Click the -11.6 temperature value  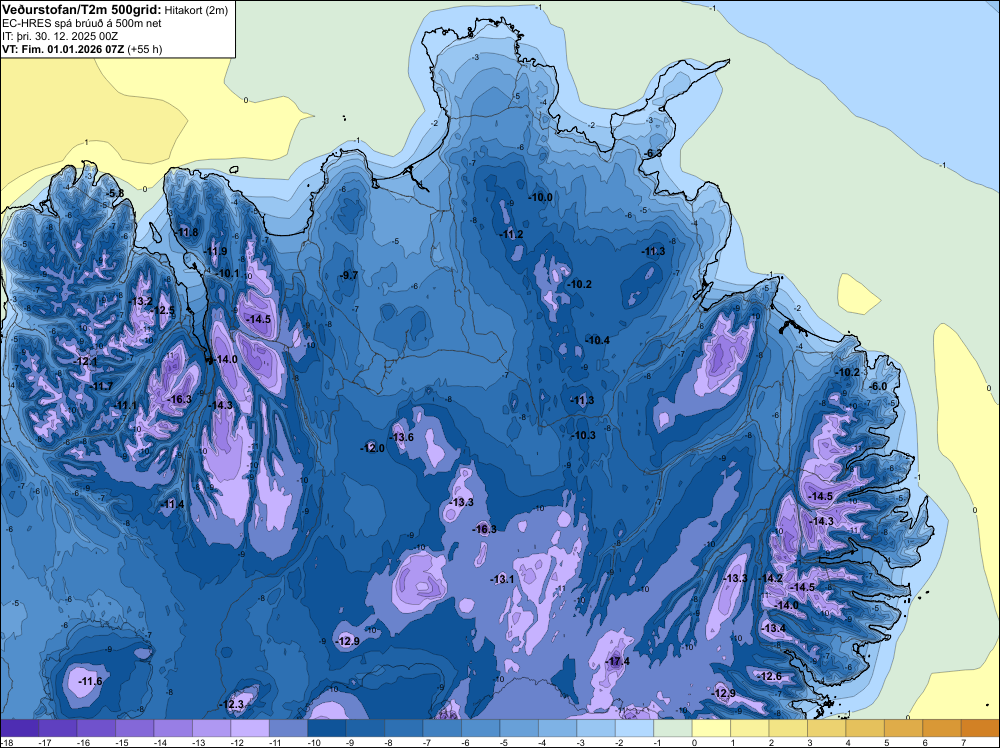(90, 682)
